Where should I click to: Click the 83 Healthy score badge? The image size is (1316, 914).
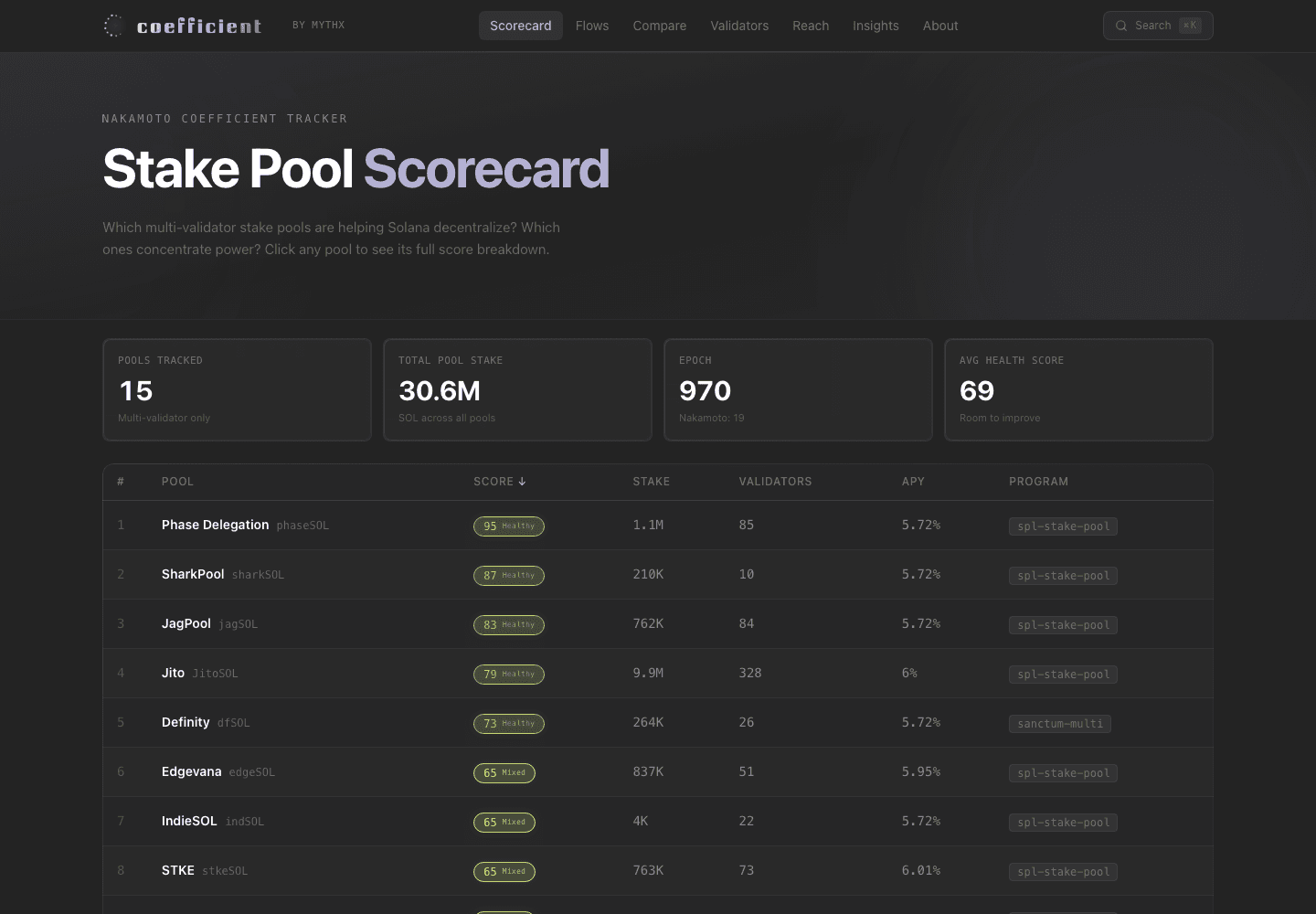point(509,625)
